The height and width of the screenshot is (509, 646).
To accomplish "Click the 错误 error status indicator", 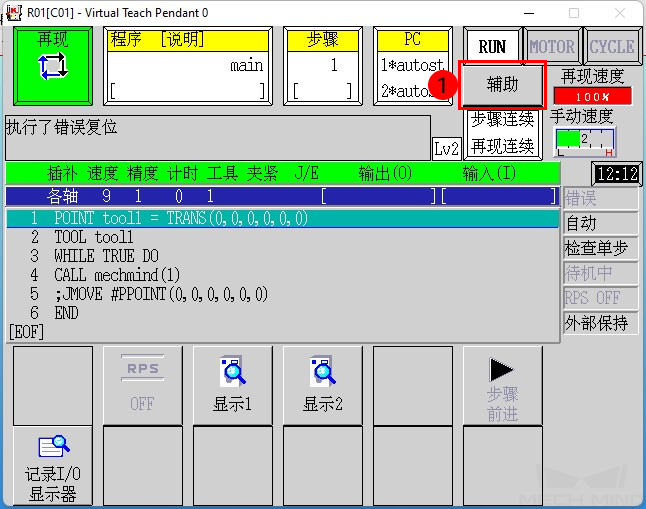I will coord(600,199).
